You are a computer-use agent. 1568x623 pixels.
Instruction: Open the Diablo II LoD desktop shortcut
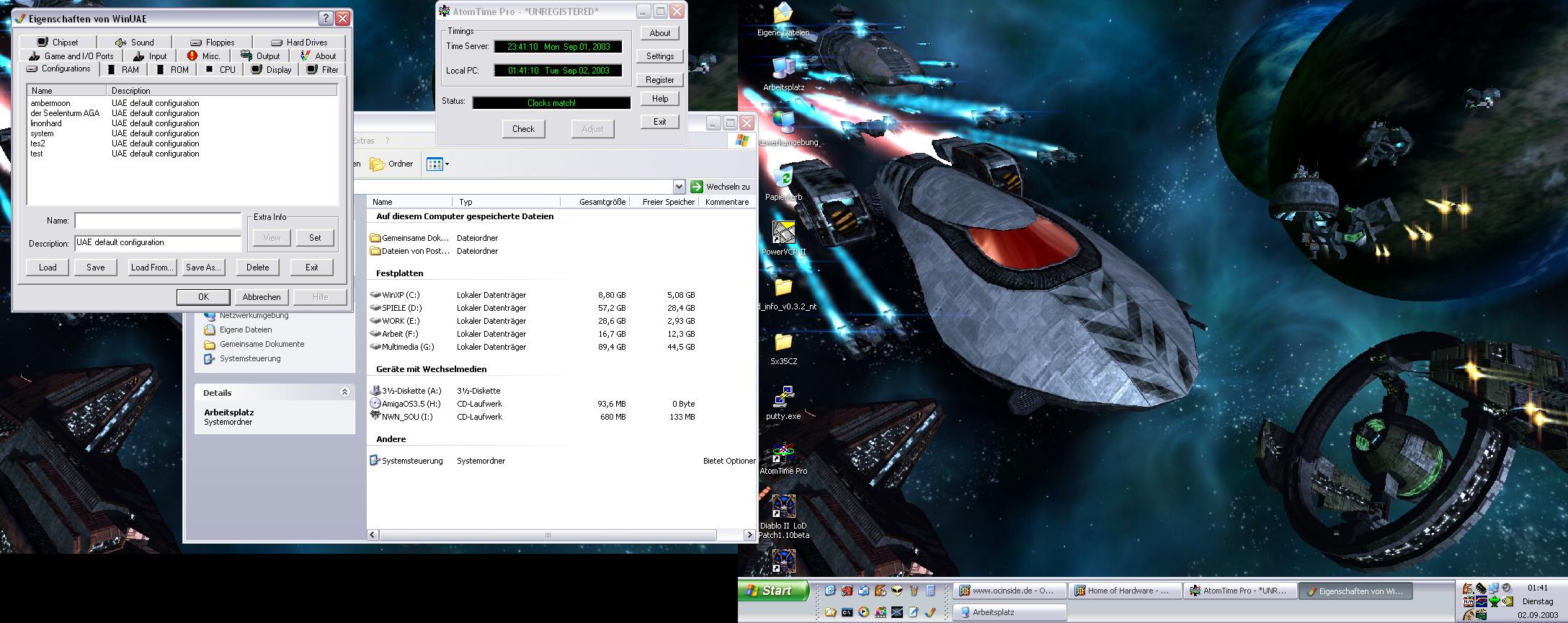pyautogui.click(x=783, y=507)
